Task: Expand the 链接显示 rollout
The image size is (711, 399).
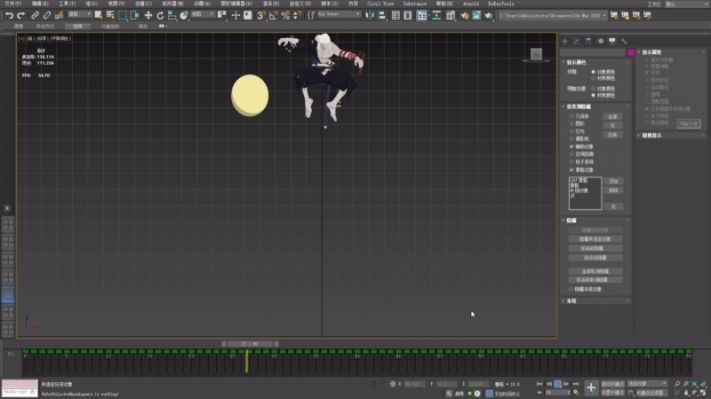Action: pyautogui.click(x=652, y=135)
